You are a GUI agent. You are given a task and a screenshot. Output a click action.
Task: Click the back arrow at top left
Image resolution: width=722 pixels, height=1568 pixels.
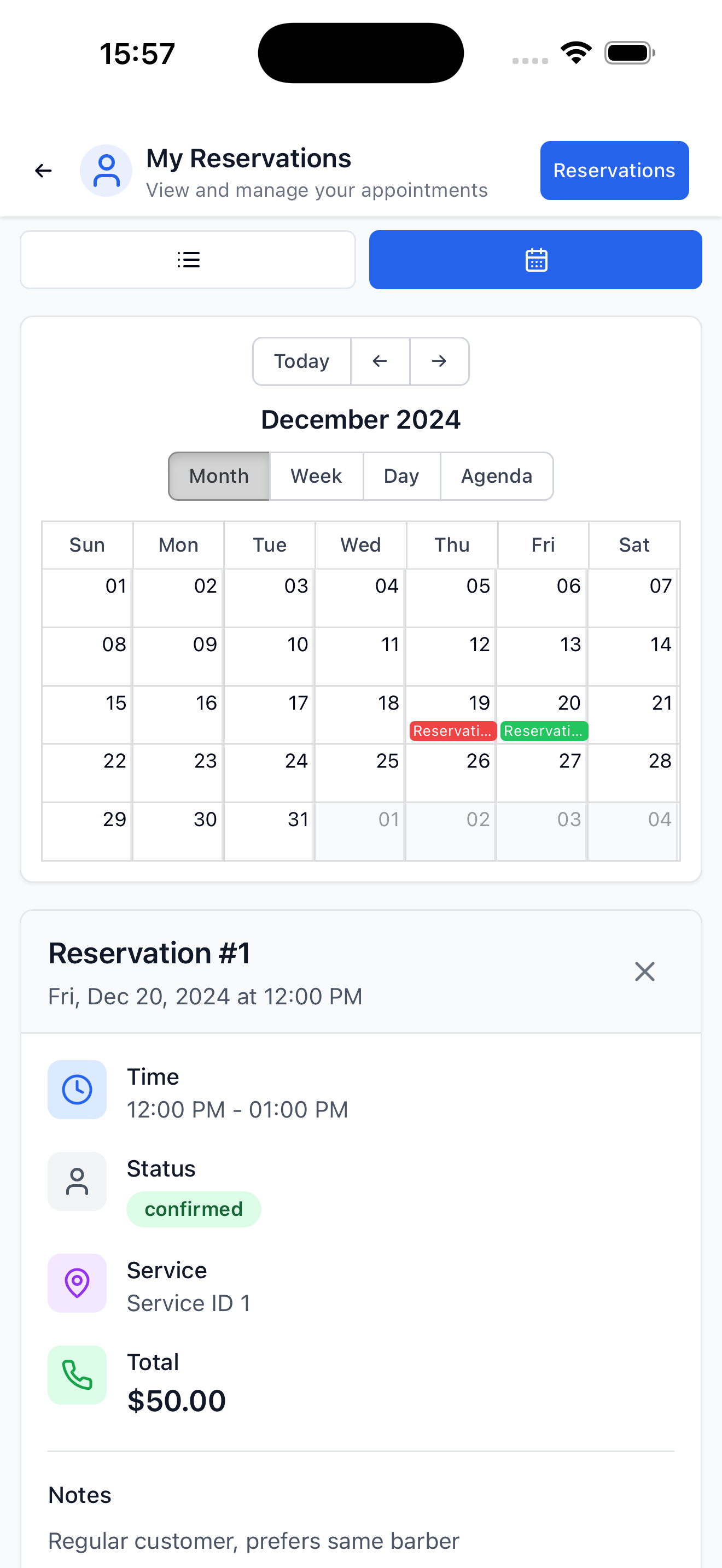[43, 171]
